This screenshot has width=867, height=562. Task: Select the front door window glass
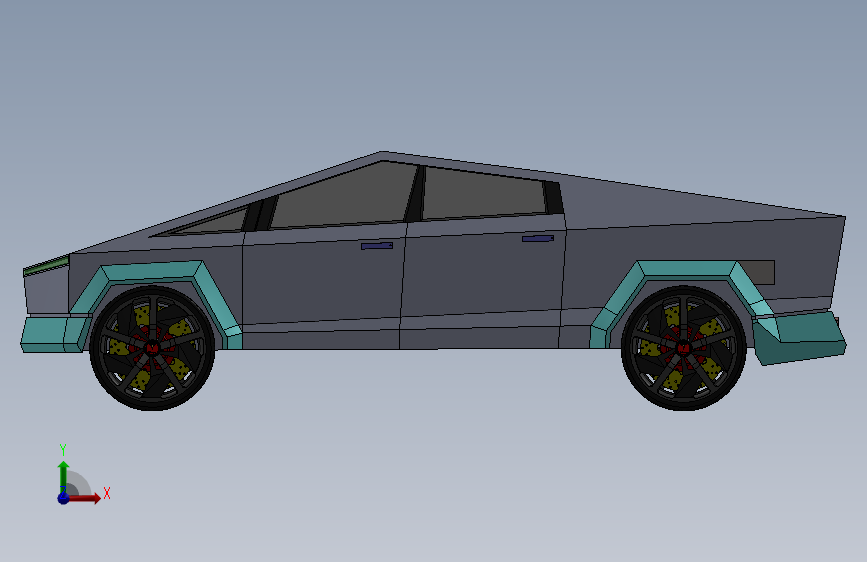[x=348, y=199]
